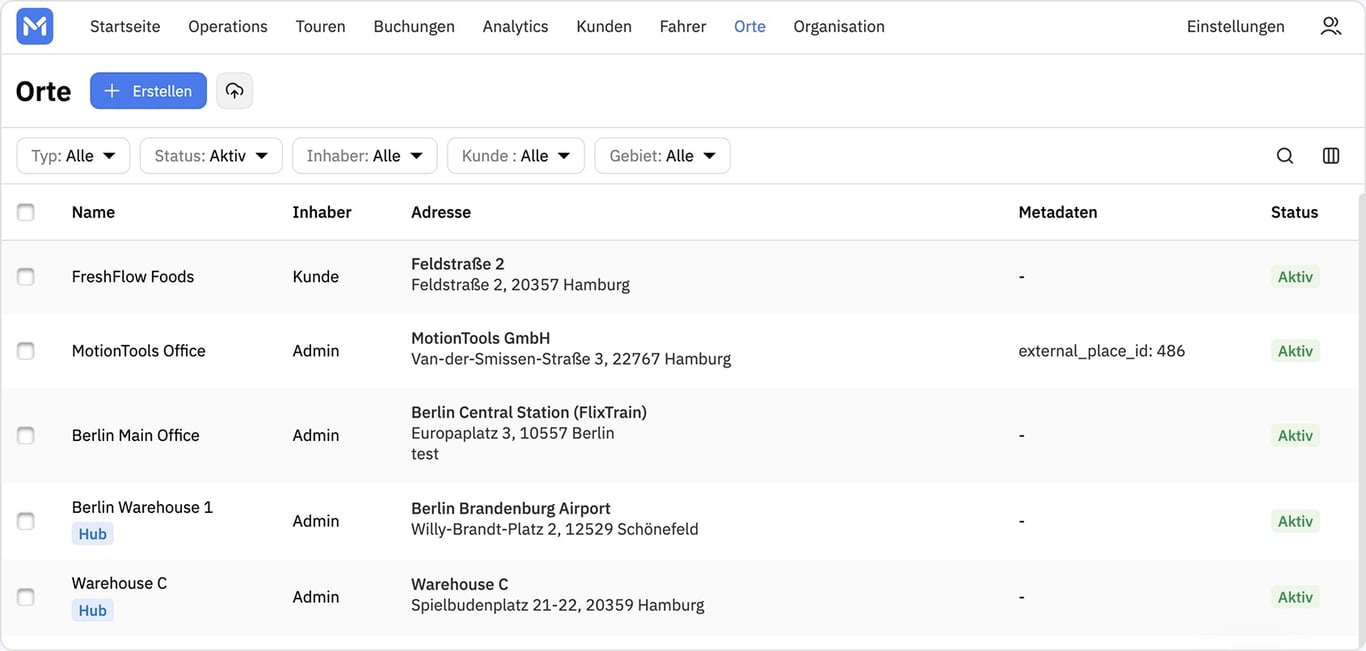This screenshot has width=1366, height=651.
Task: Click the Spielbudenplatz 21-22 address line
Action: (558, 605)
